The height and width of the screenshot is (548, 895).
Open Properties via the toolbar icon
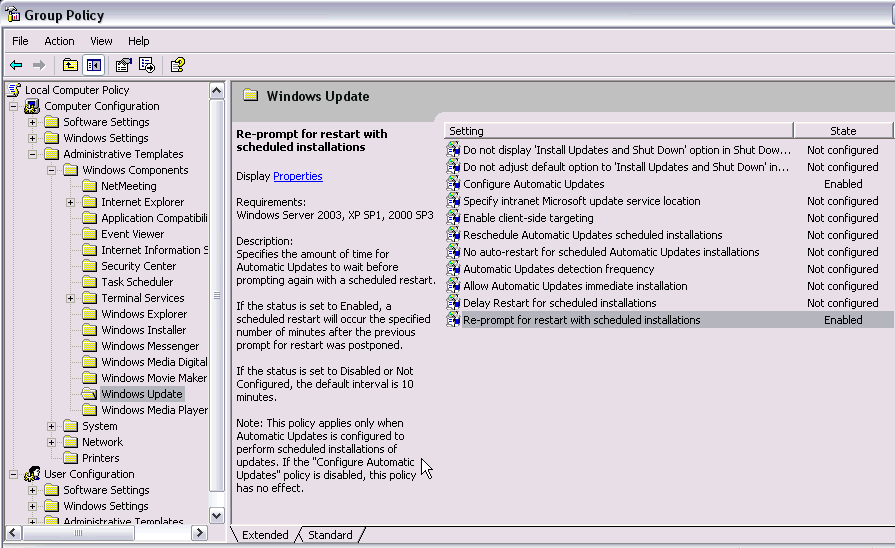(123, 65)
